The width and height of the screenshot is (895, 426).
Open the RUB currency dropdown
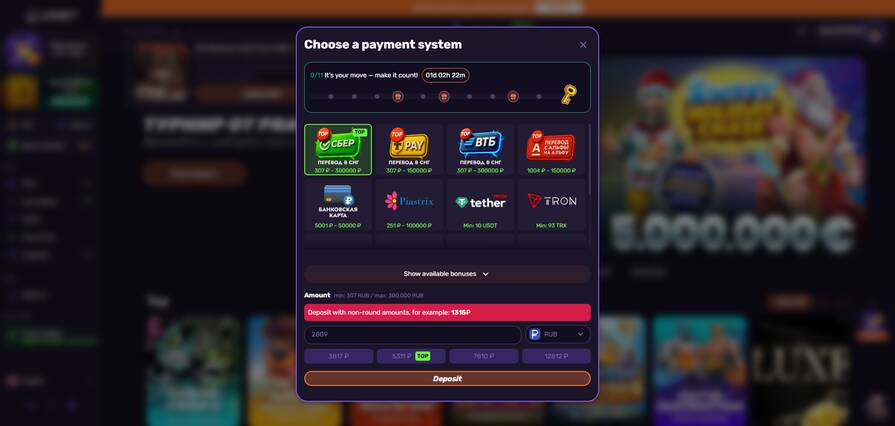(x=558, y=335)
